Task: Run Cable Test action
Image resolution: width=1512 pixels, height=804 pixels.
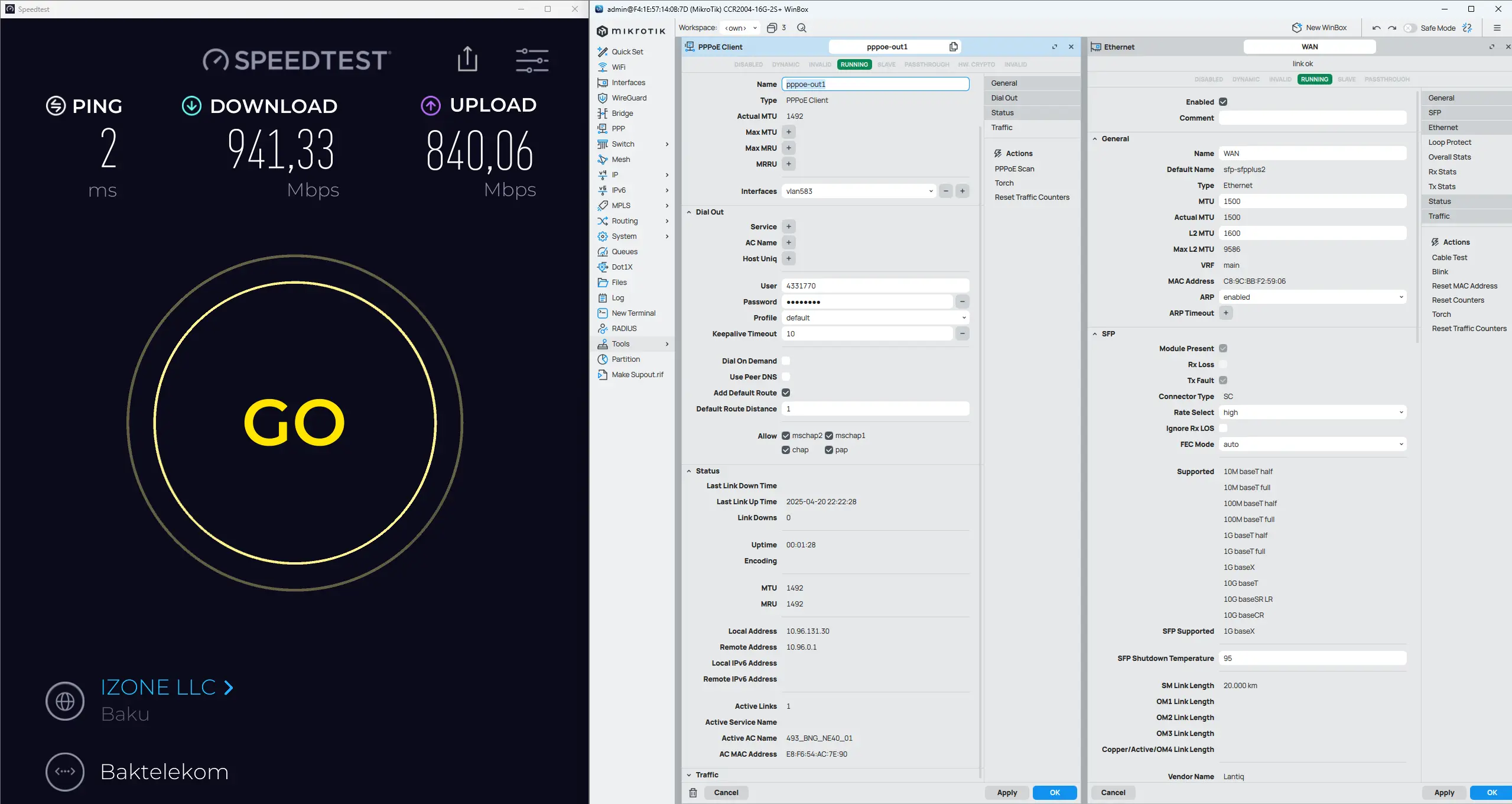Action: [x=1449, y=257]
